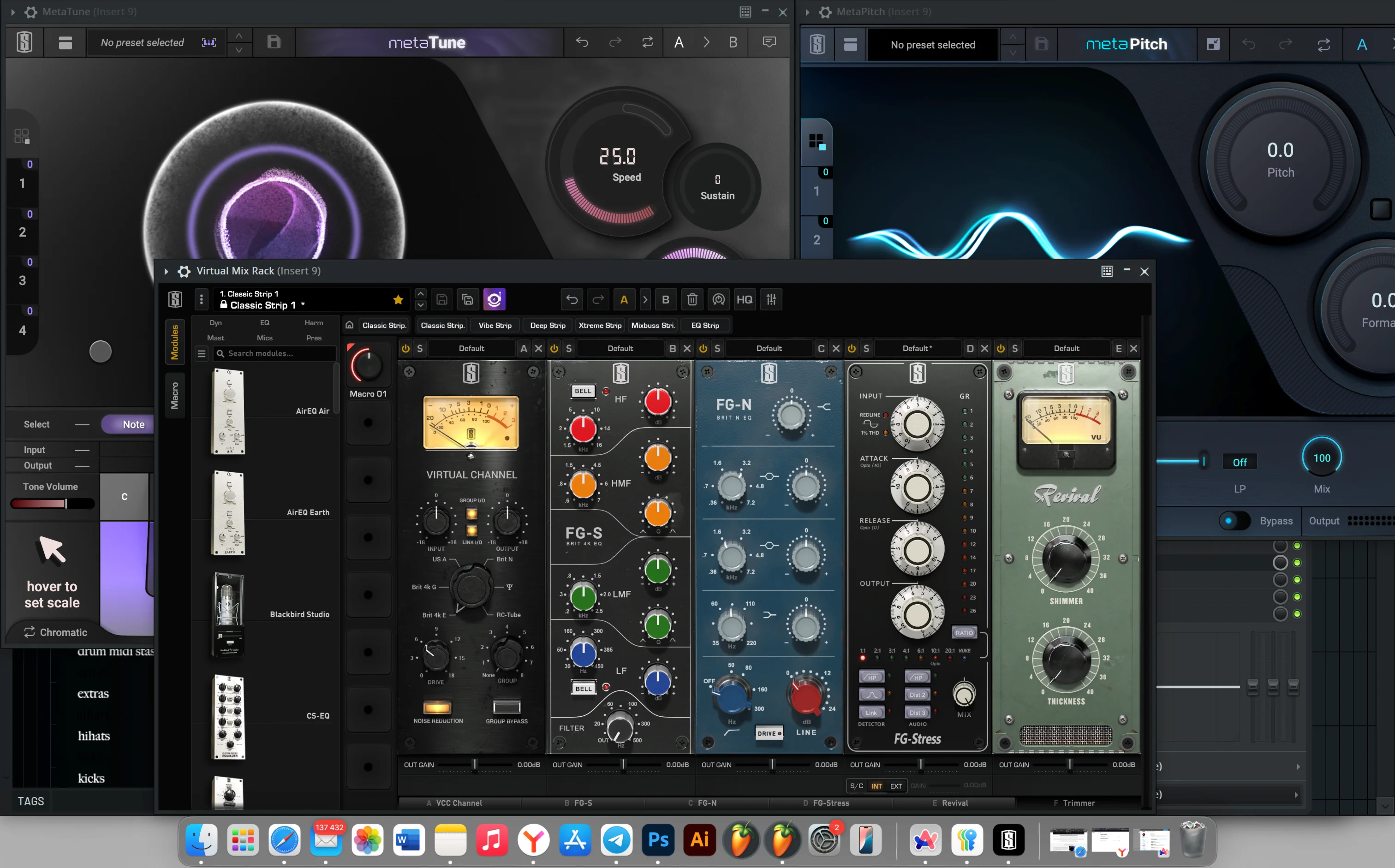The image size is (1395, 868).
Task: Open the Macro side tab
Action: point(175,396)
